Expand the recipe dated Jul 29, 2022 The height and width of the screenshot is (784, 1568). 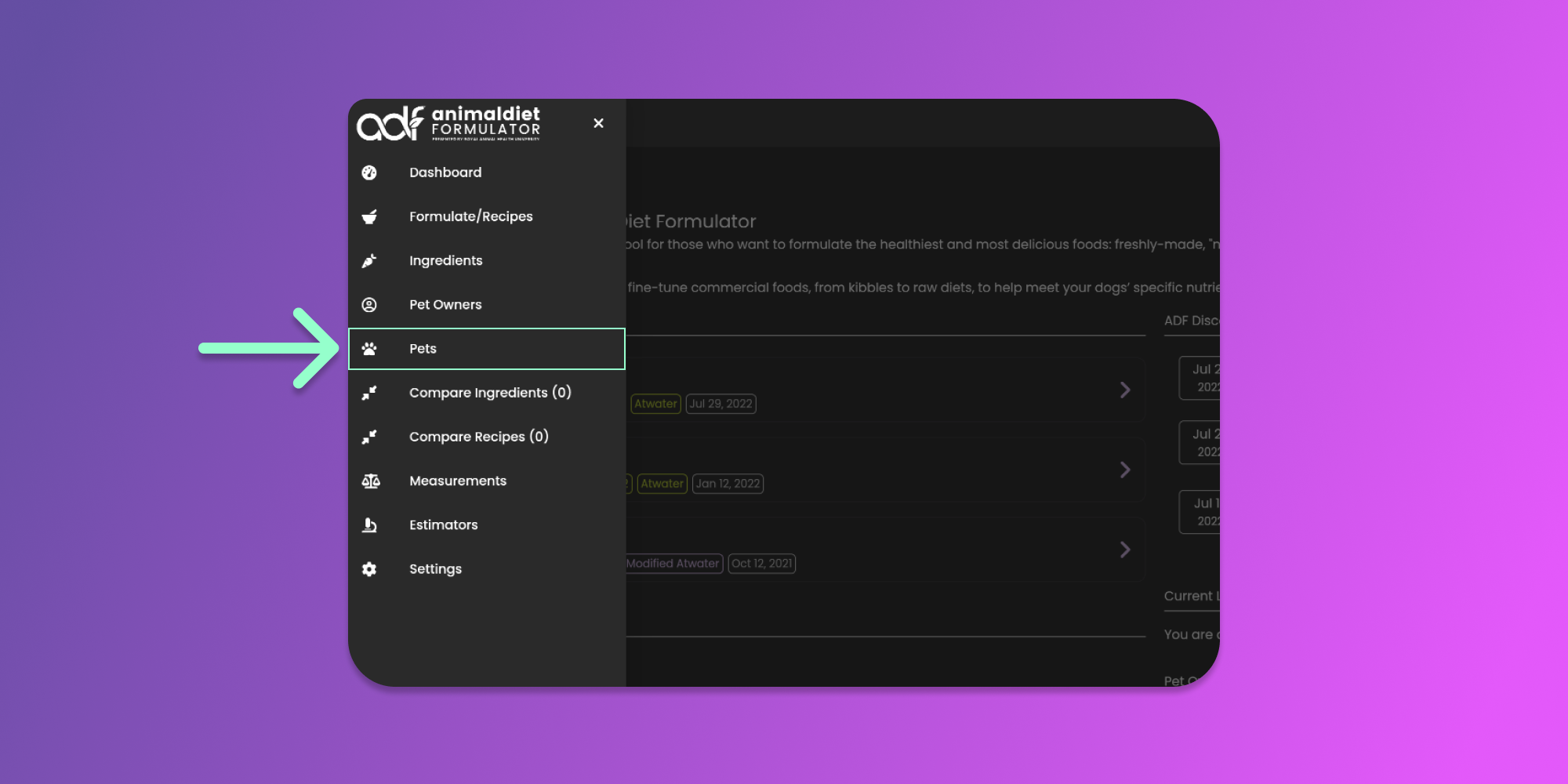pyautogui.click(x=1125, y=390)
